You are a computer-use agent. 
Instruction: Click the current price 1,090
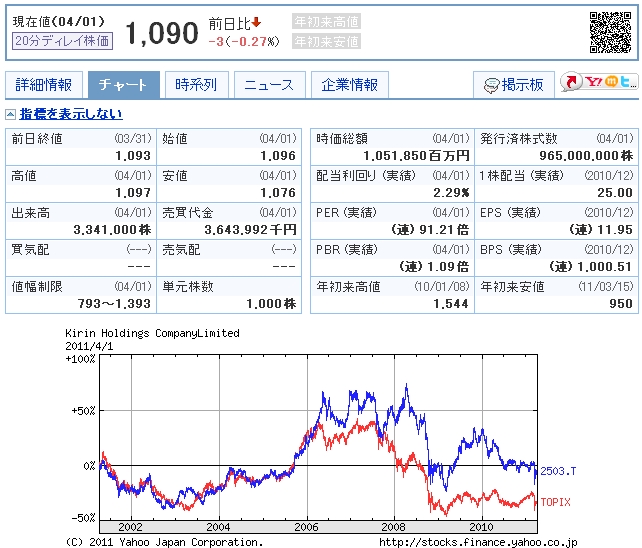point(162,33)
